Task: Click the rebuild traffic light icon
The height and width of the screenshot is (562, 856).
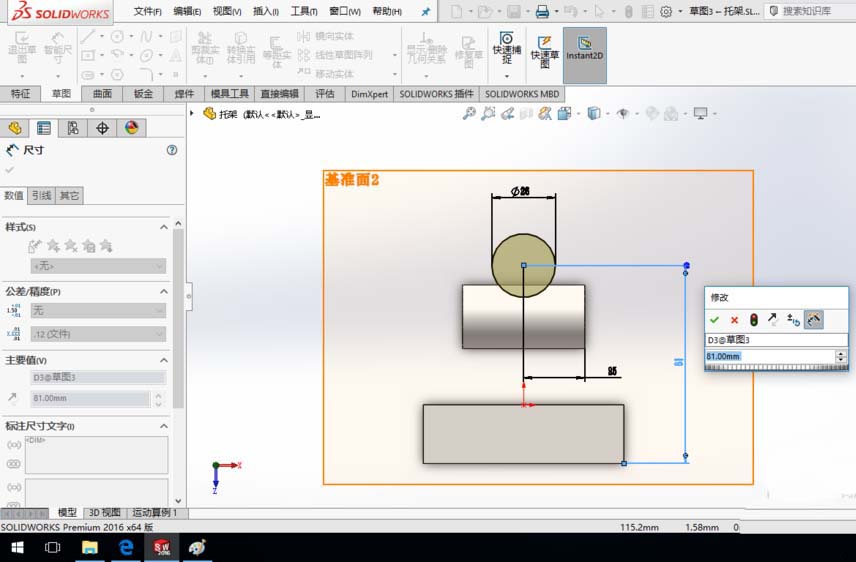Action: click(x=753, y=320)
